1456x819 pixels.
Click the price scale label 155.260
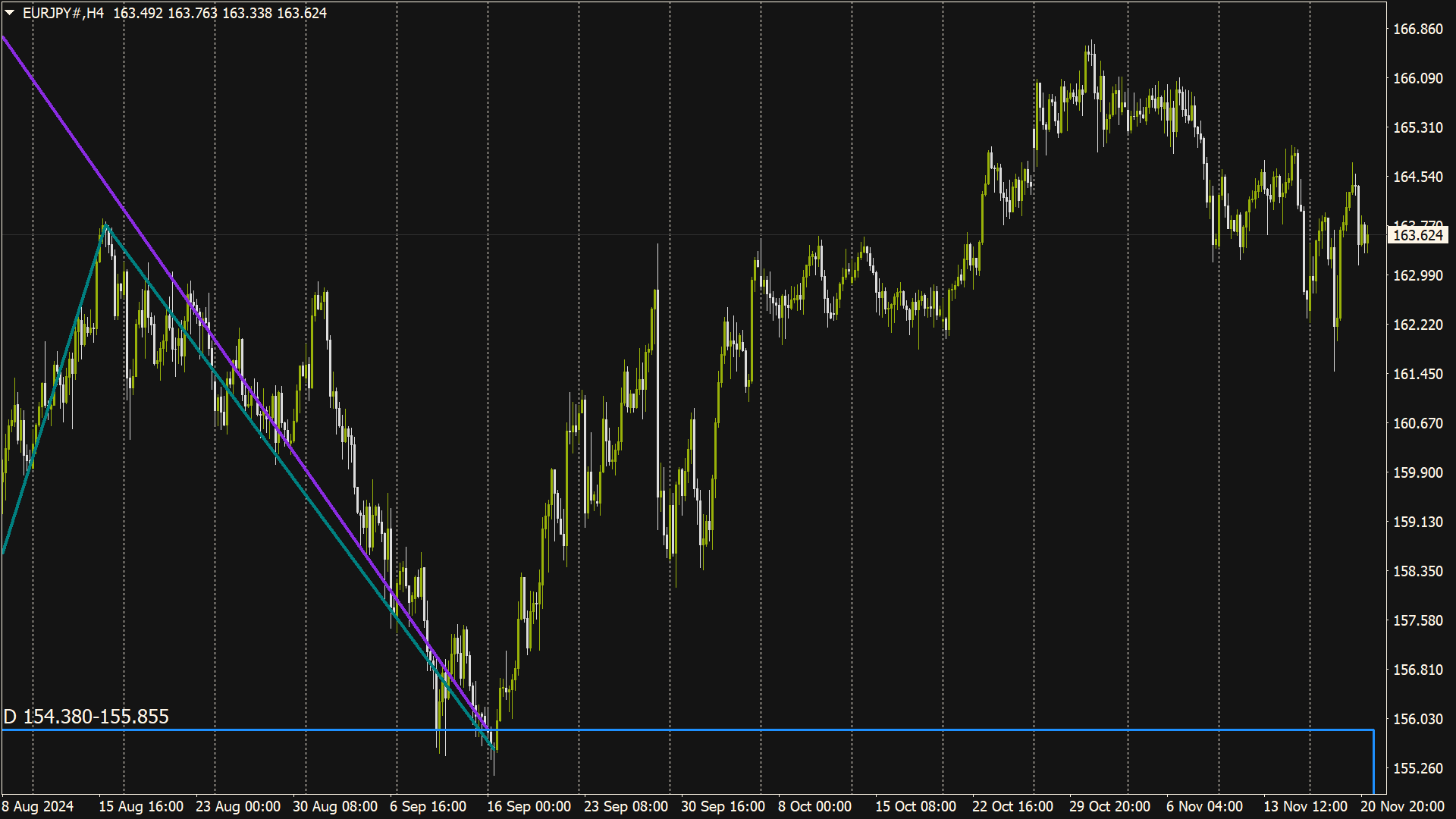tap(1418, 768)
